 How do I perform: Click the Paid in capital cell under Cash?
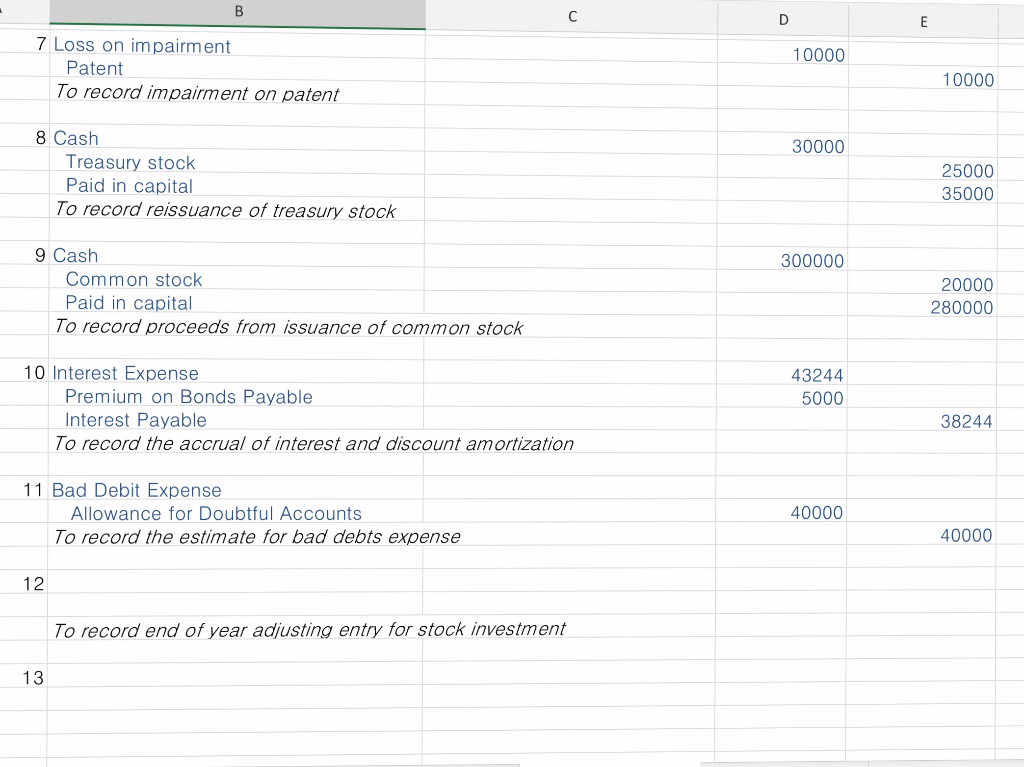click(x=128, y=186)
